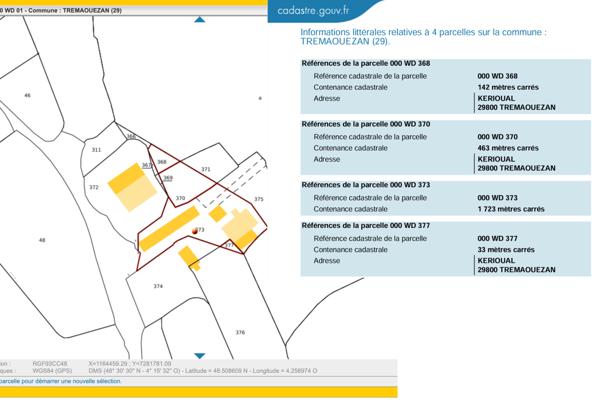Click the value '33 mètres carrés'
Viewport: 600px width, 400px height.
click(506, 250)
